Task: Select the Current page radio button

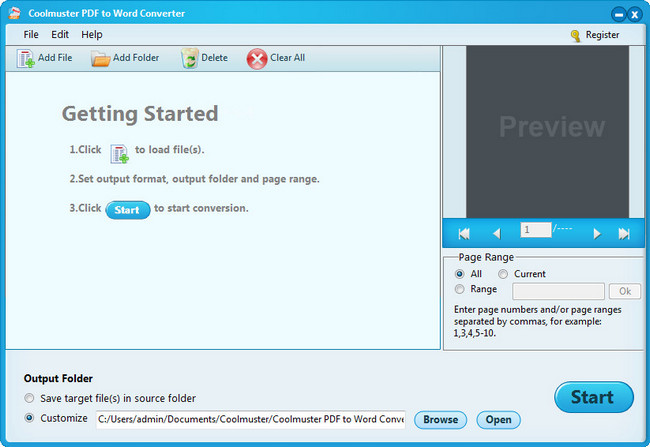Action: tap(503, 274)
